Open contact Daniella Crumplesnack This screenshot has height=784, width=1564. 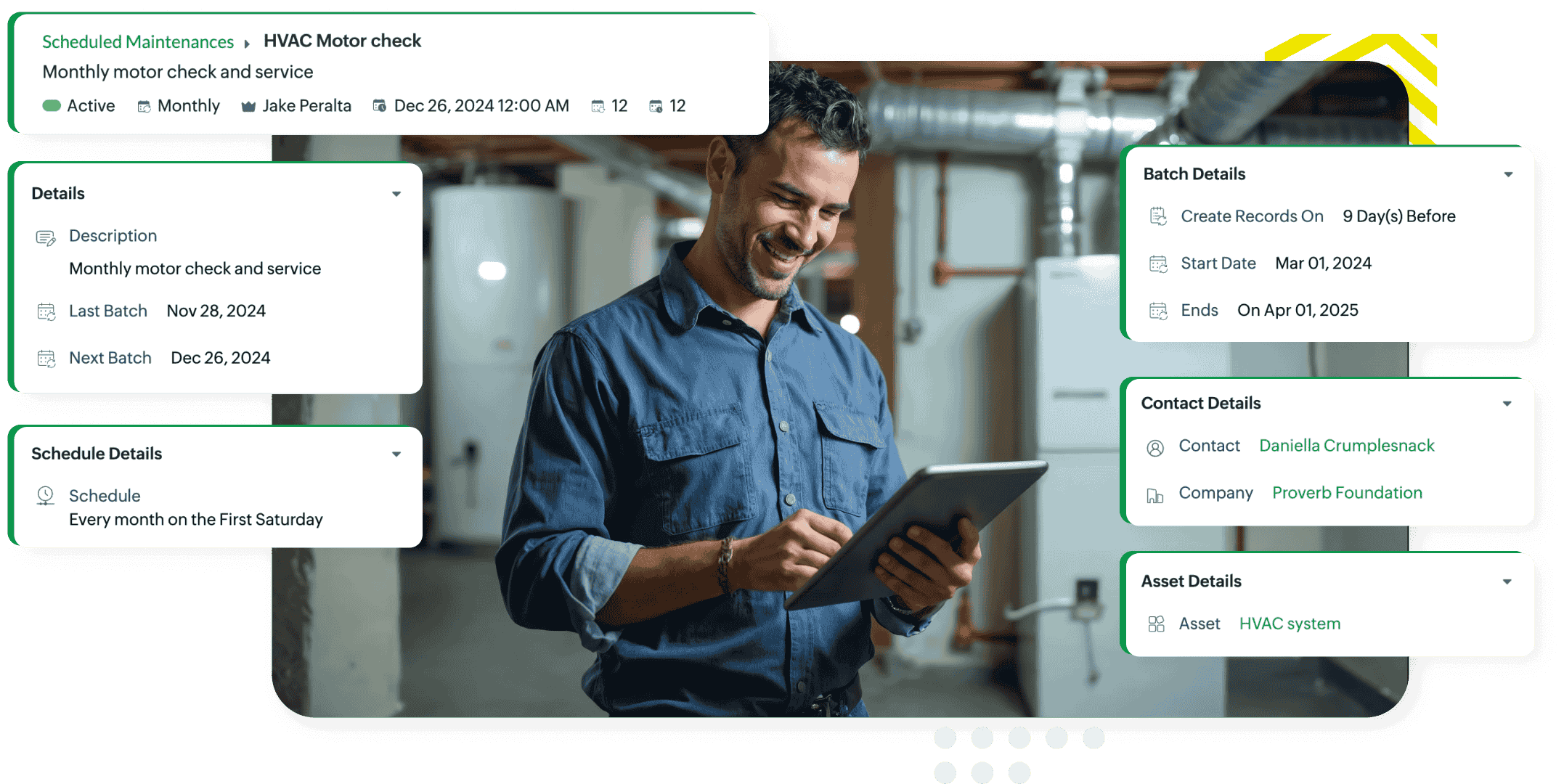[x=1346, y=446]
